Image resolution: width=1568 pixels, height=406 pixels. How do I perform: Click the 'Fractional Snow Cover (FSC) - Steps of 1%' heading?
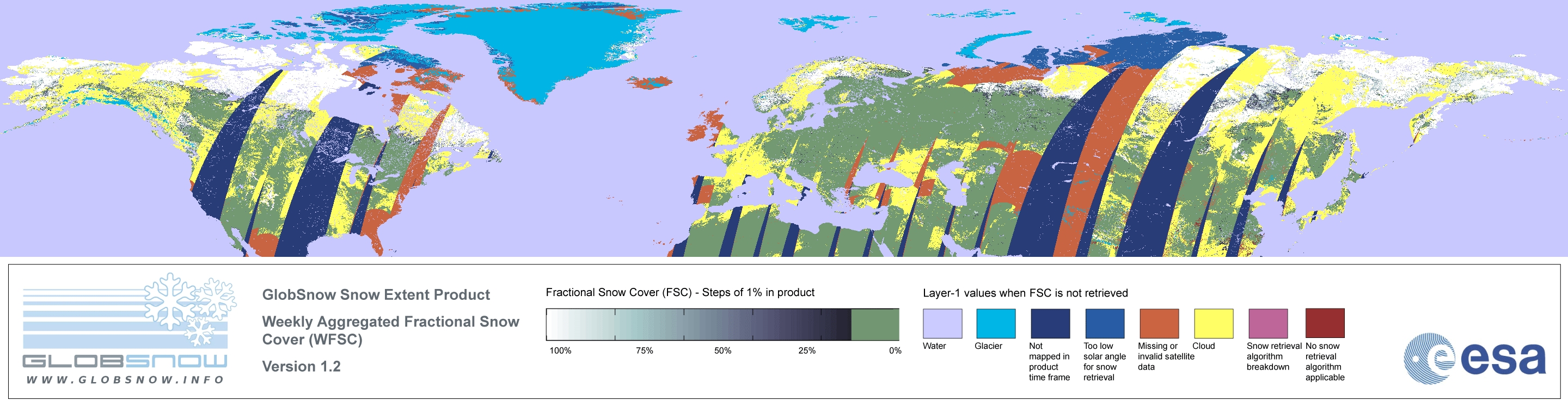point(680,292)
